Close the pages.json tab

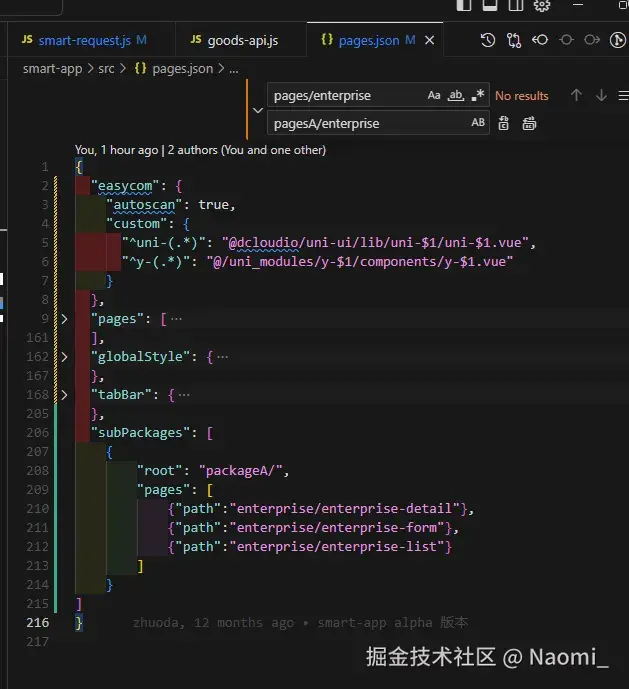pyautogui.click(x=429, y=40)
